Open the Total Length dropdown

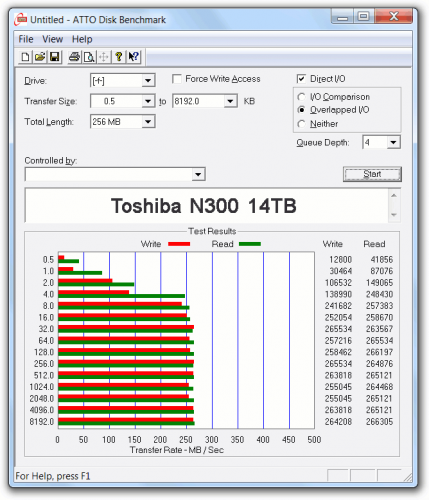148,122
